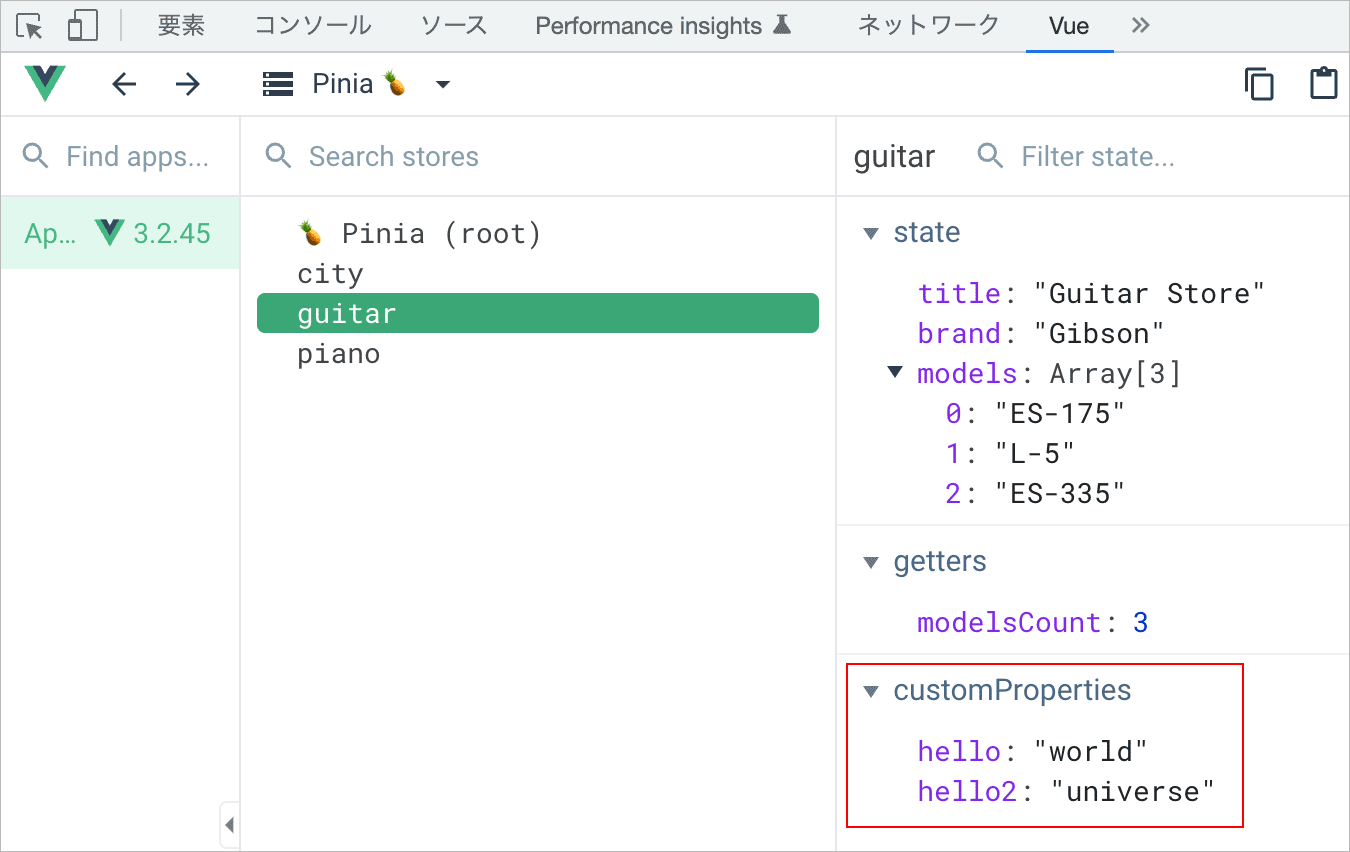Toggle the device toolbar icon
This screenshot has height=852, width=1350.
tap(82, 26)
